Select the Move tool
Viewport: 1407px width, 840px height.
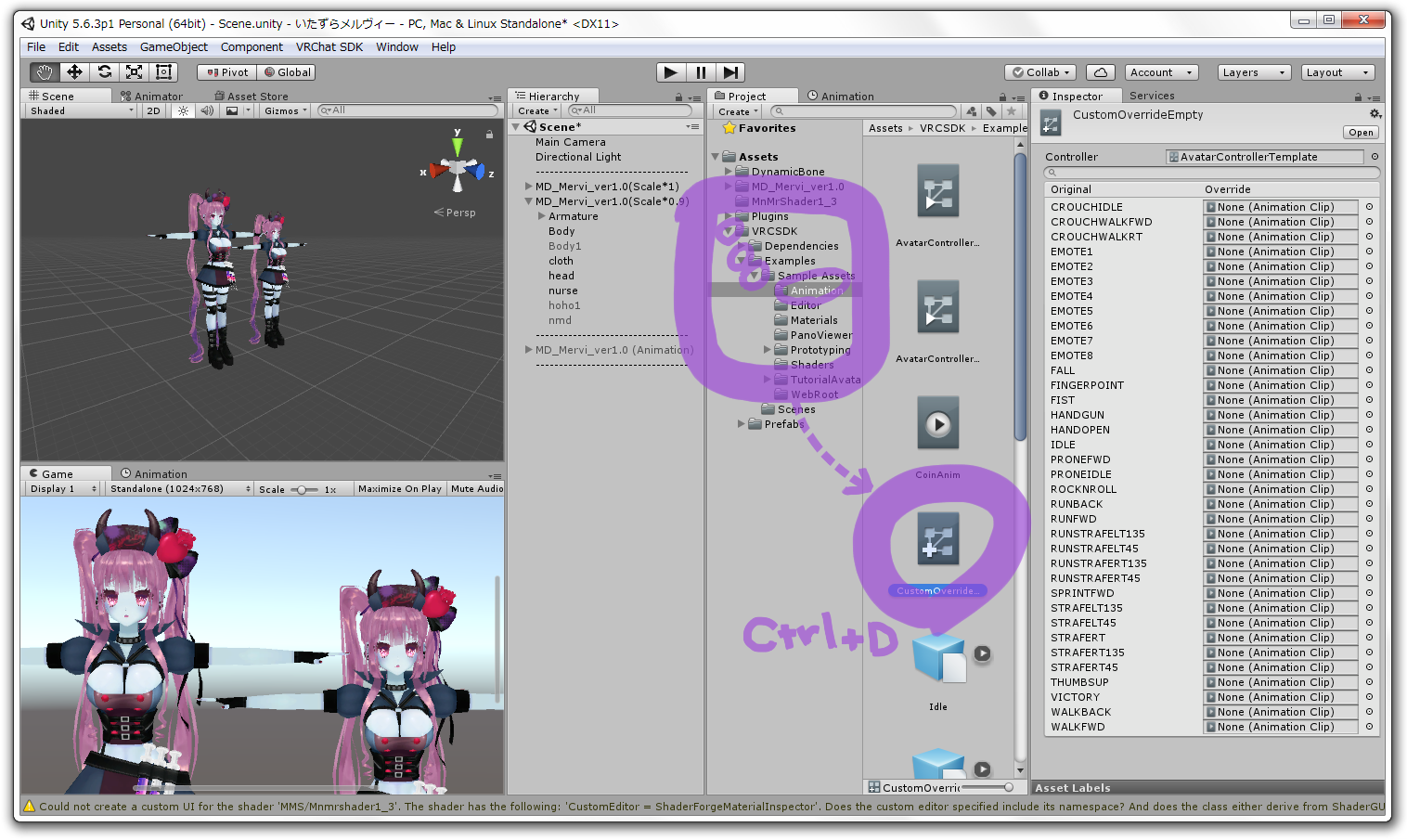coord(74,72)
